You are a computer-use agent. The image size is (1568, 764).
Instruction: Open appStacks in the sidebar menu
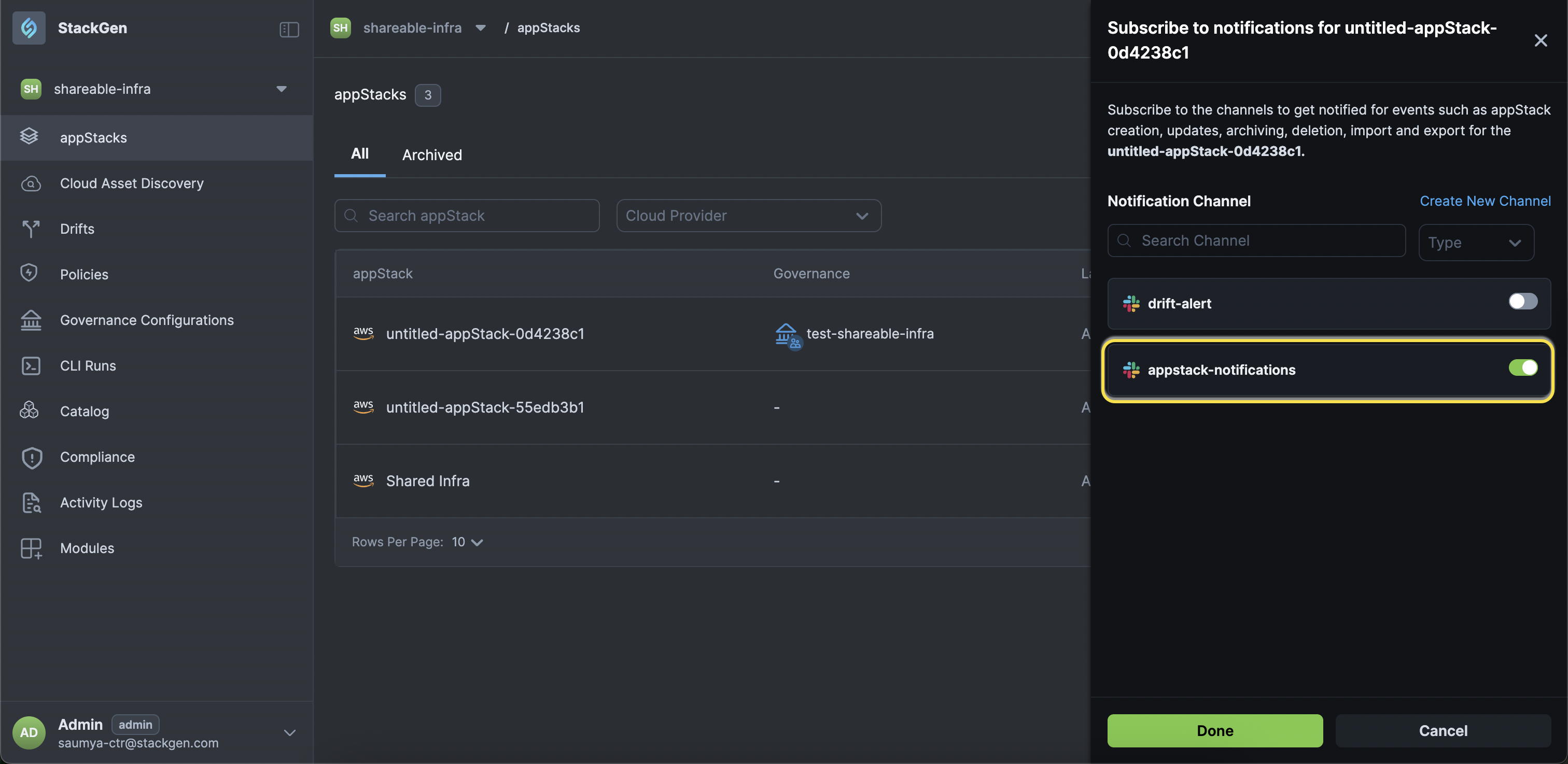pyautogui.click(x=157, y=137)
